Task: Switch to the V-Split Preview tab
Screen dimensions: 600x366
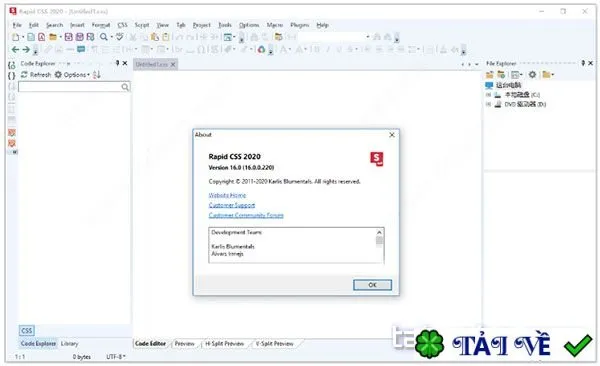Action: click(275, 344)
